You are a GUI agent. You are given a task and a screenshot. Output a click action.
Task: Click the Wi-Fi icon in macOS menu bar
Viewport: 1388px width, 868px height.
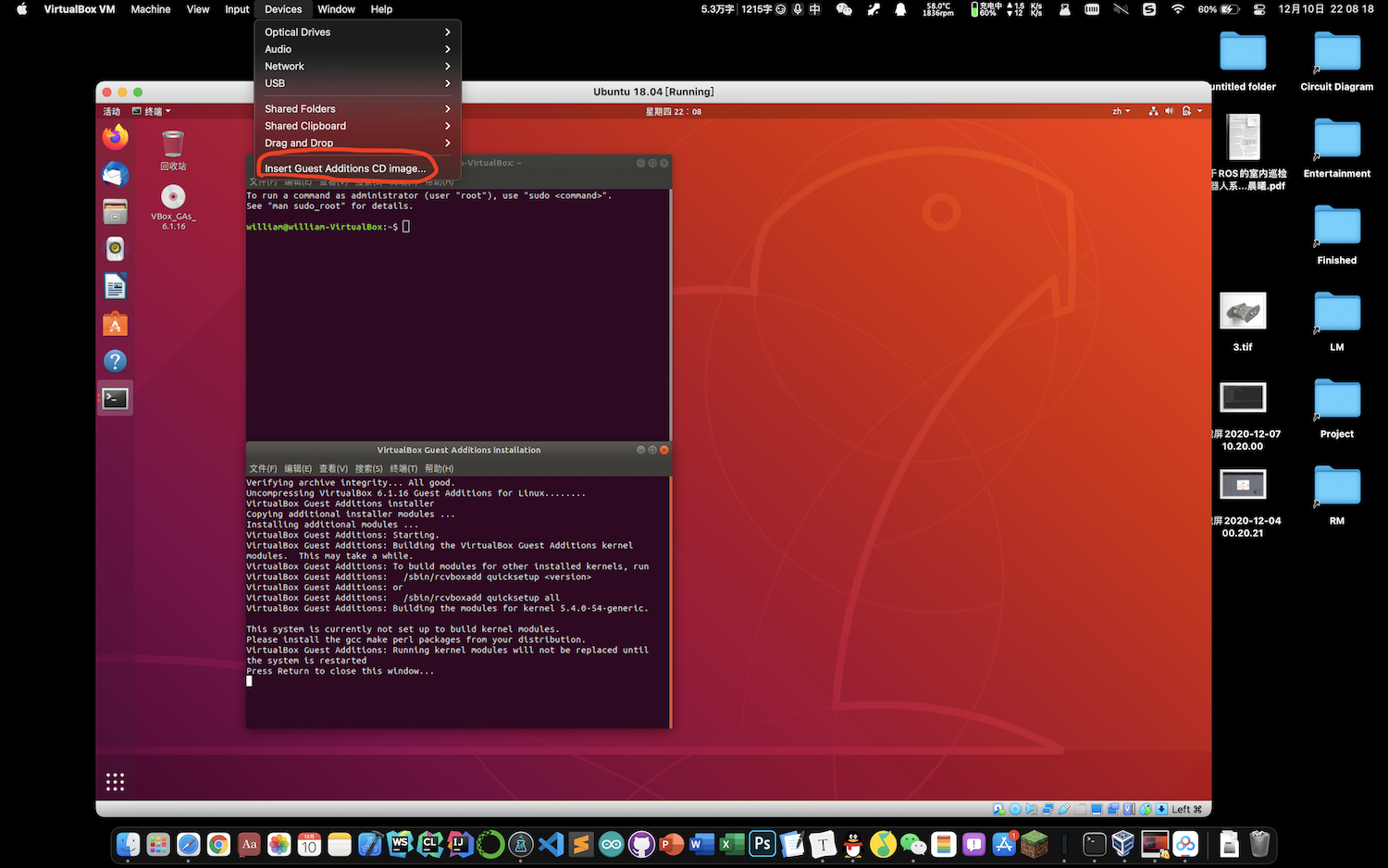tap(1178, 9)
